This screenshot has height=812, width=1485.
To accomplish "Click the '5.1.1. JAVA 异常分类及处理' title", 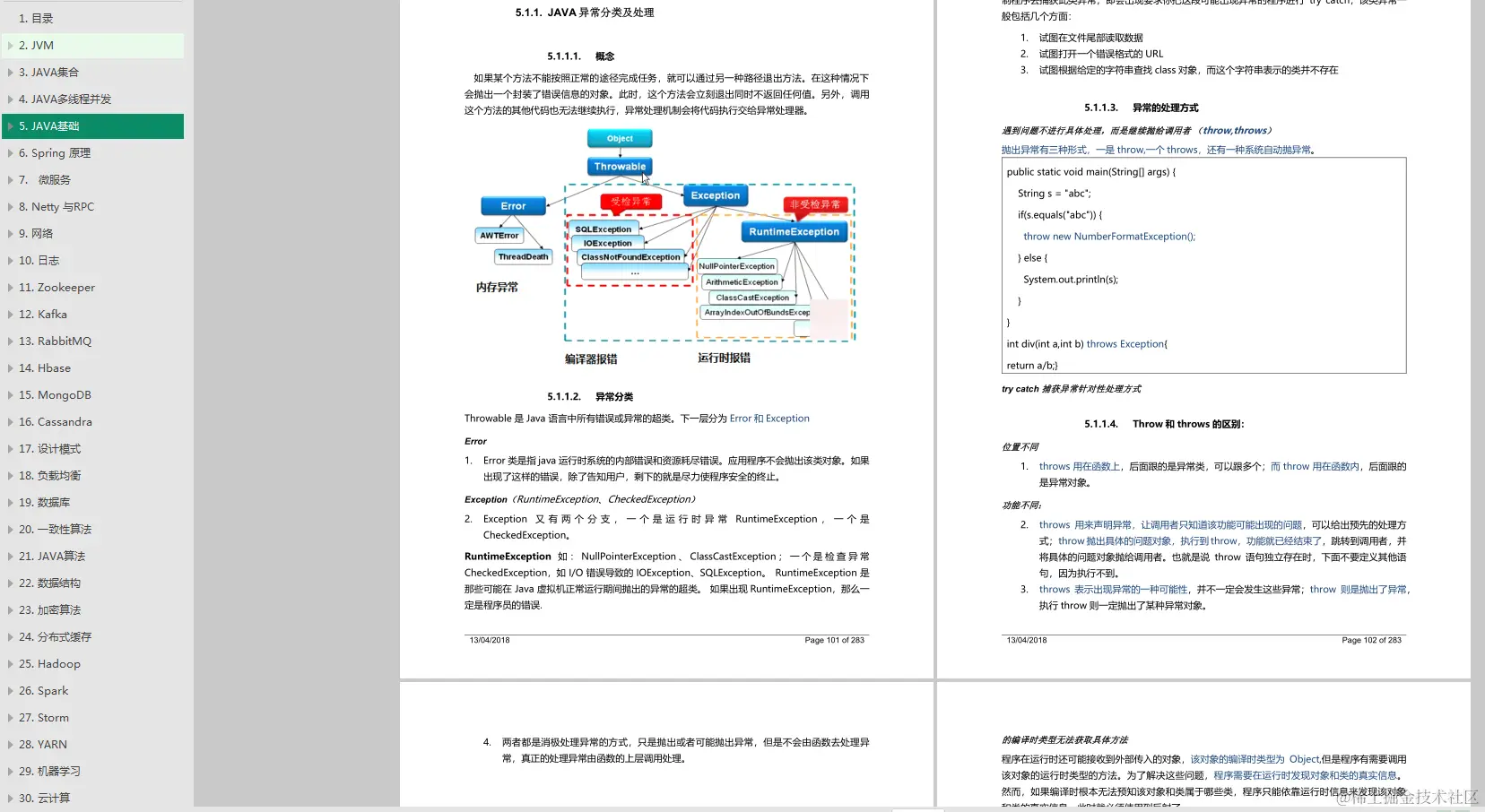I will pyautogui.click(x=585, y=13).
